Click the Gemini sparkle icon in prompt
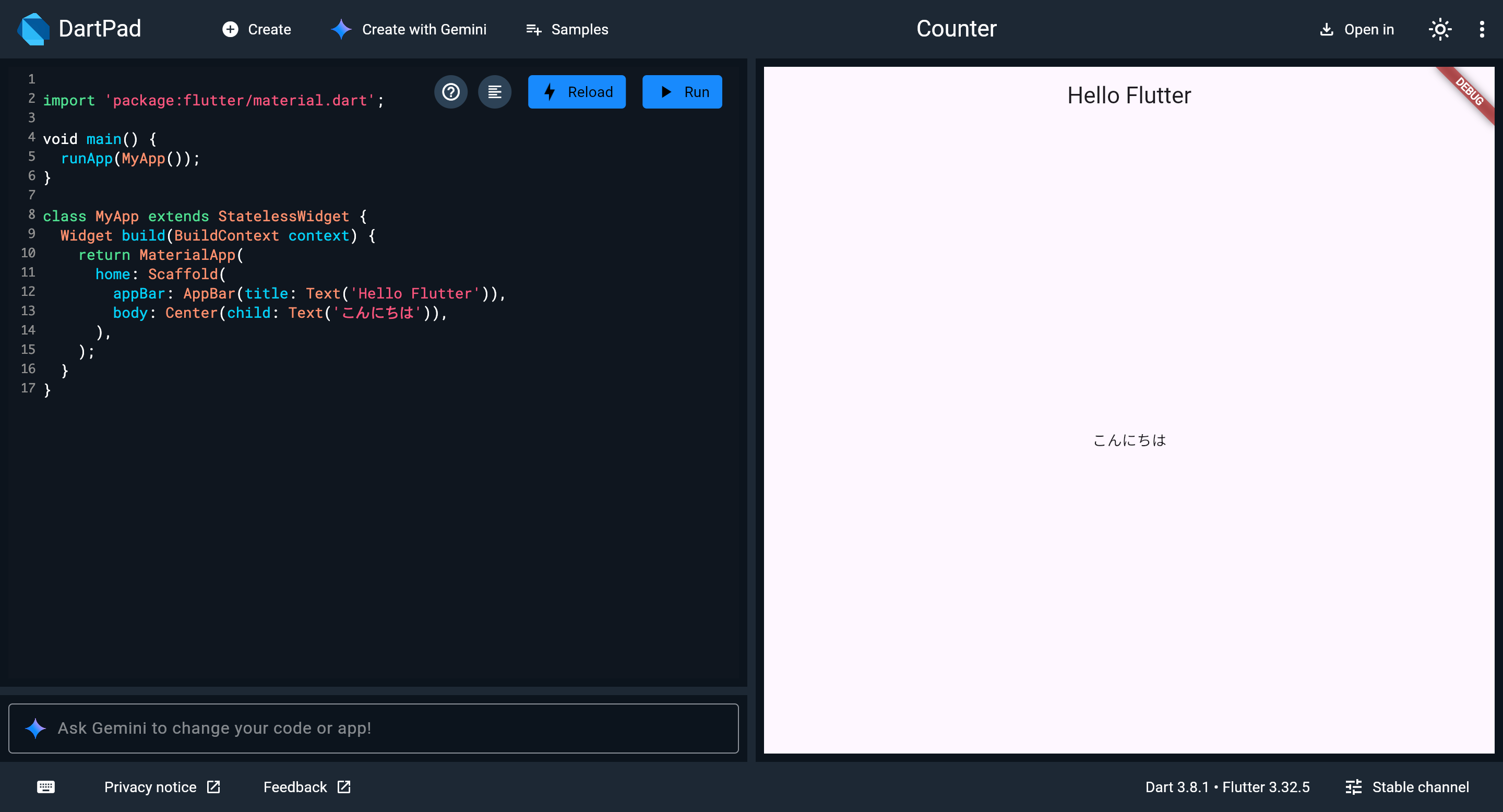Screen dimensions: 1503x812 [35, 728]
